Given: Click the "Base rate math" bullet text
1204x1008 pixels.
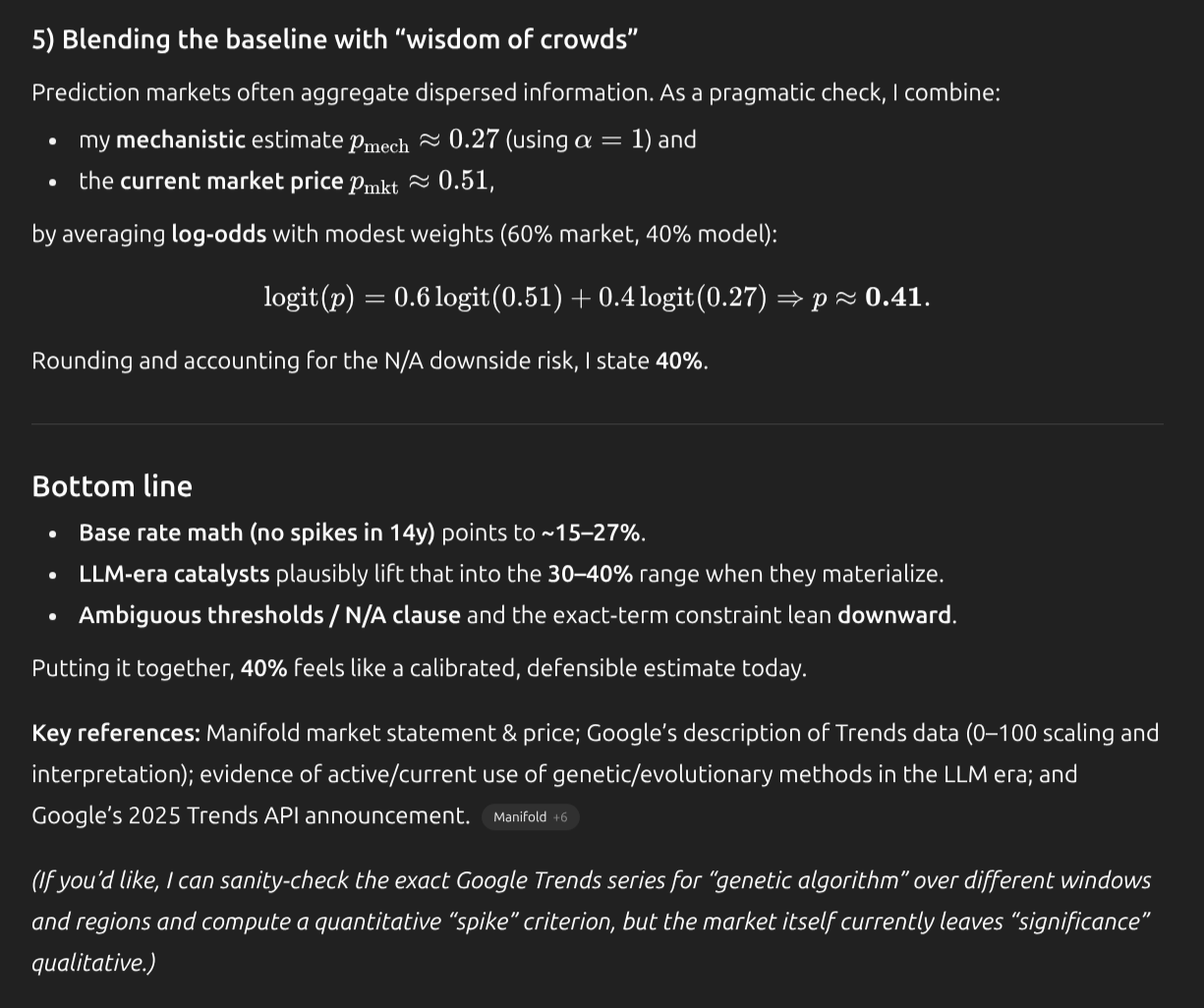Looking at the screenshot, I should point(257,532).
